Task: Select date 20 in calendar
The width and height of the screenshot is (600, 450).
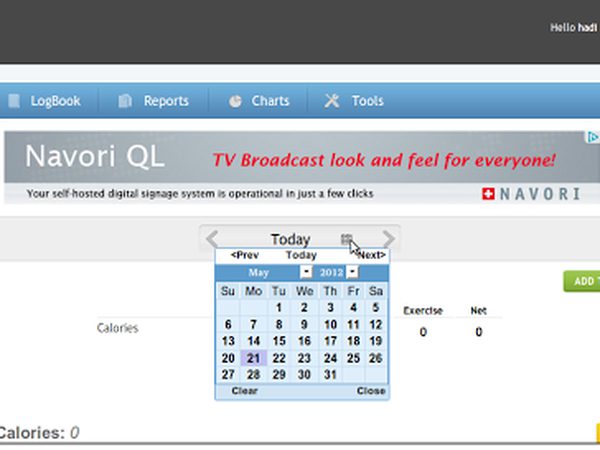Action: (228, 358)
